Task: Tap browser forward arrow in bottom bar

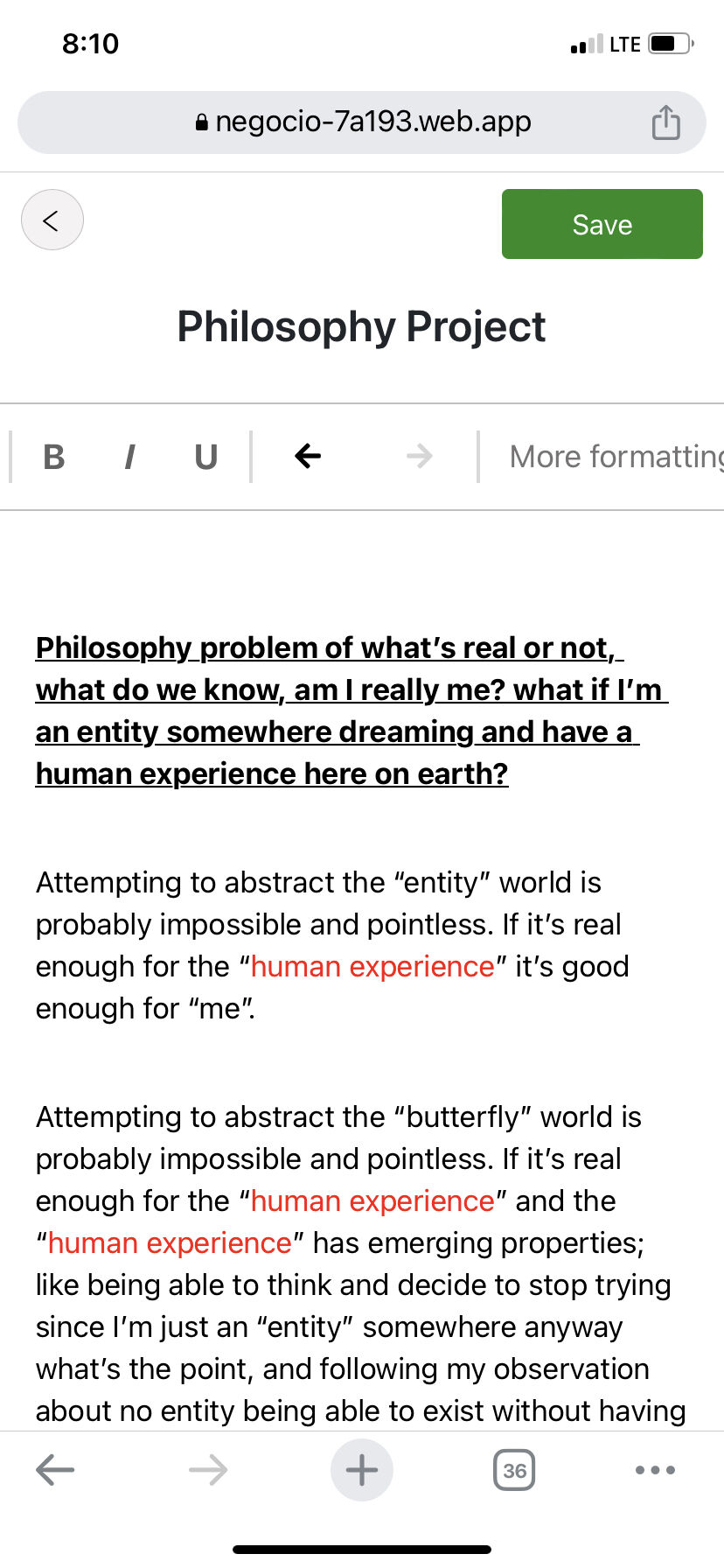Action: click(x=208, y=1470)
